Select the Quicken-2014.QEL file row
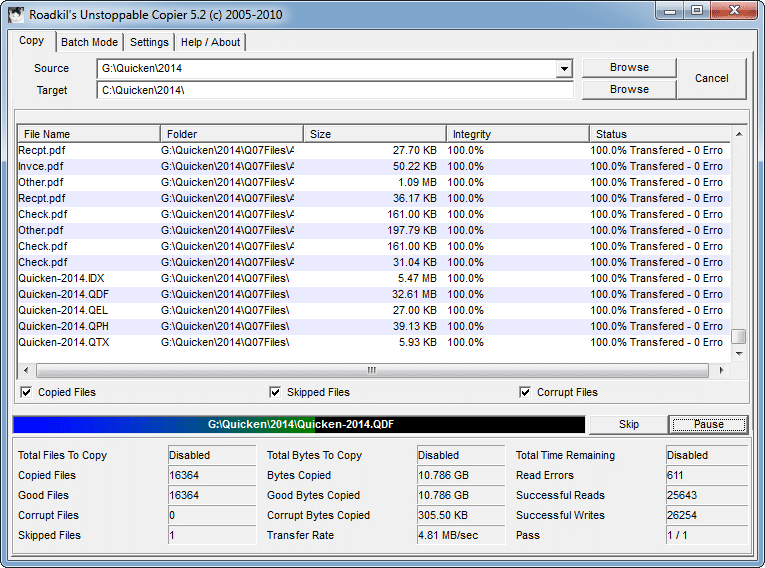 tap(374, 310)
